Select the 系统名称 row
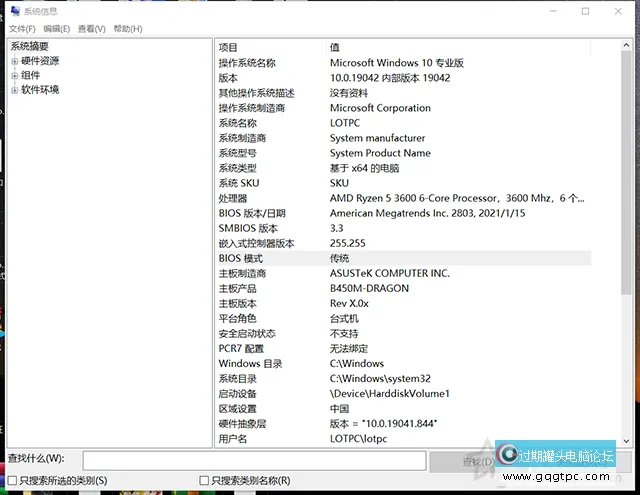 403,123
